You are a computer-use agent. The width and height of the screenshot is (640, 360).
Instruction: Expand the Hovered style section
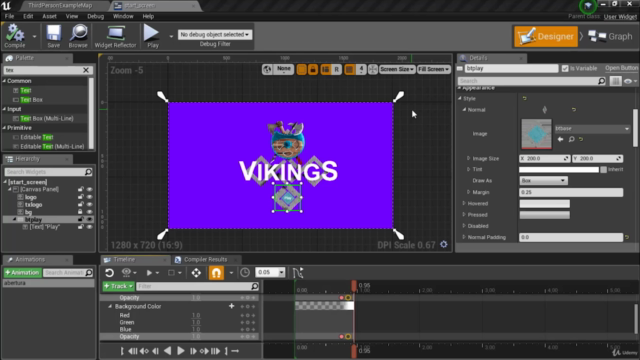point(464,203)
